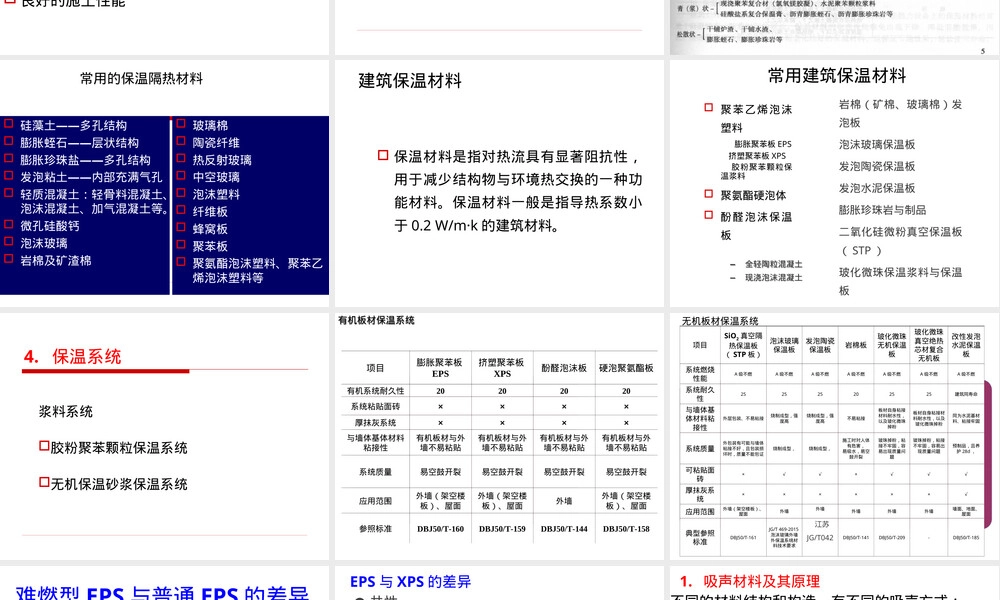Click the bullet 酚醛泡沫保温板
Screen dimensions: 1000x600
[x=756, y=226]
